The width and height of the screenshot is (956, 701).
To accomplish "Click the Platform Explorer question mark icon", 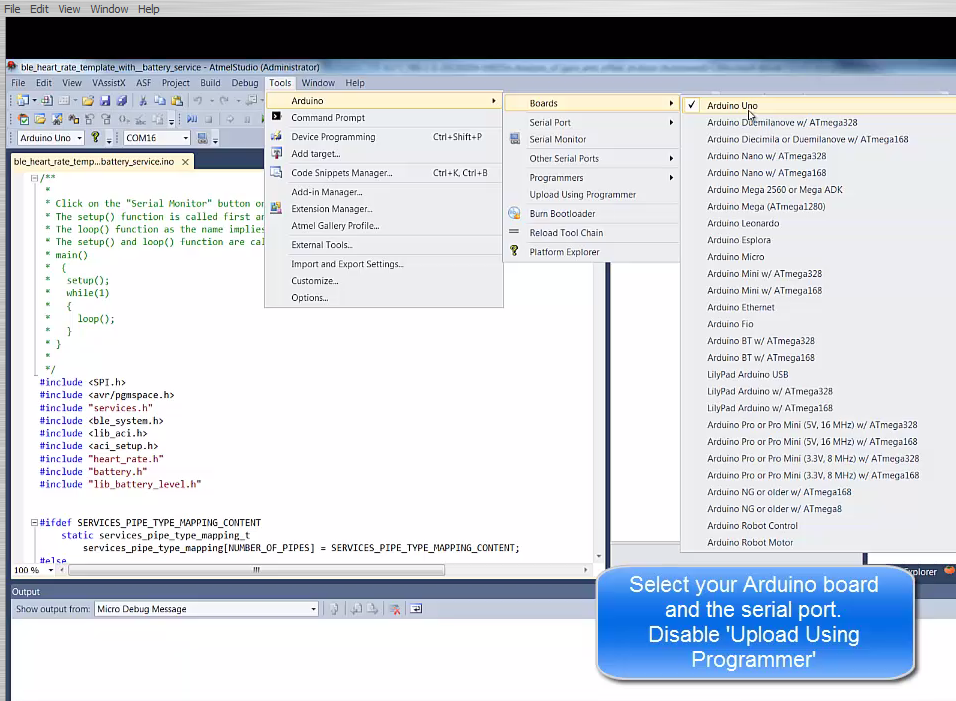I will point(515,251).
